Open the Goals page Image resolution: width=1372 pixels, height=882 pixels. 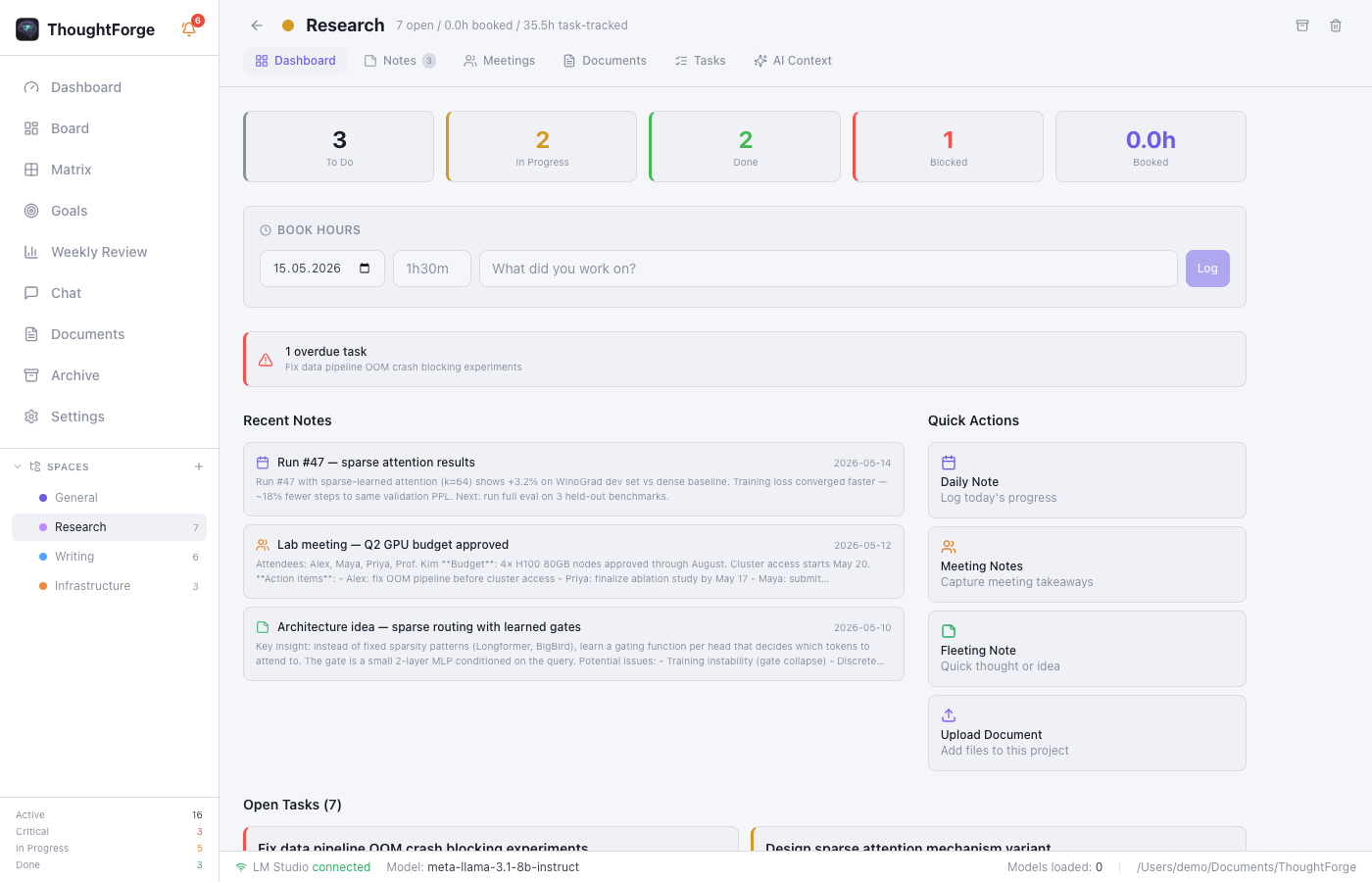coord(110,211)
